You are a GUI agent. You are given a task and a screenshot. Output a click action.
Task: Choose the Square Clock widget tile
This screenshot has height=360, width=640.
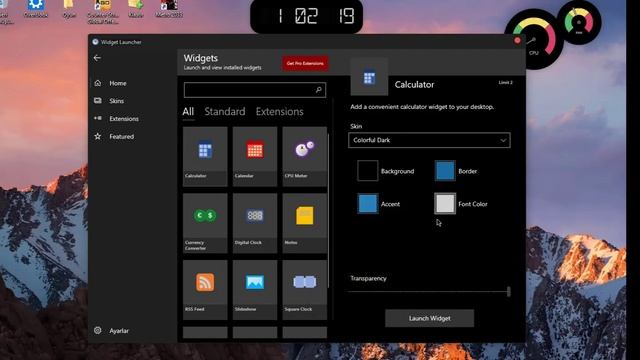(304, 290)
